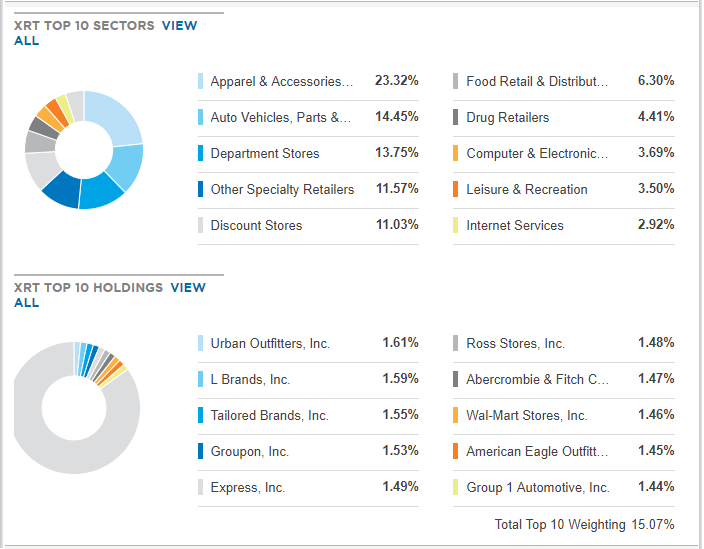Click the Apparel & Accessories color swatch
Screen dimensions: 704x549
coord(201,81)
